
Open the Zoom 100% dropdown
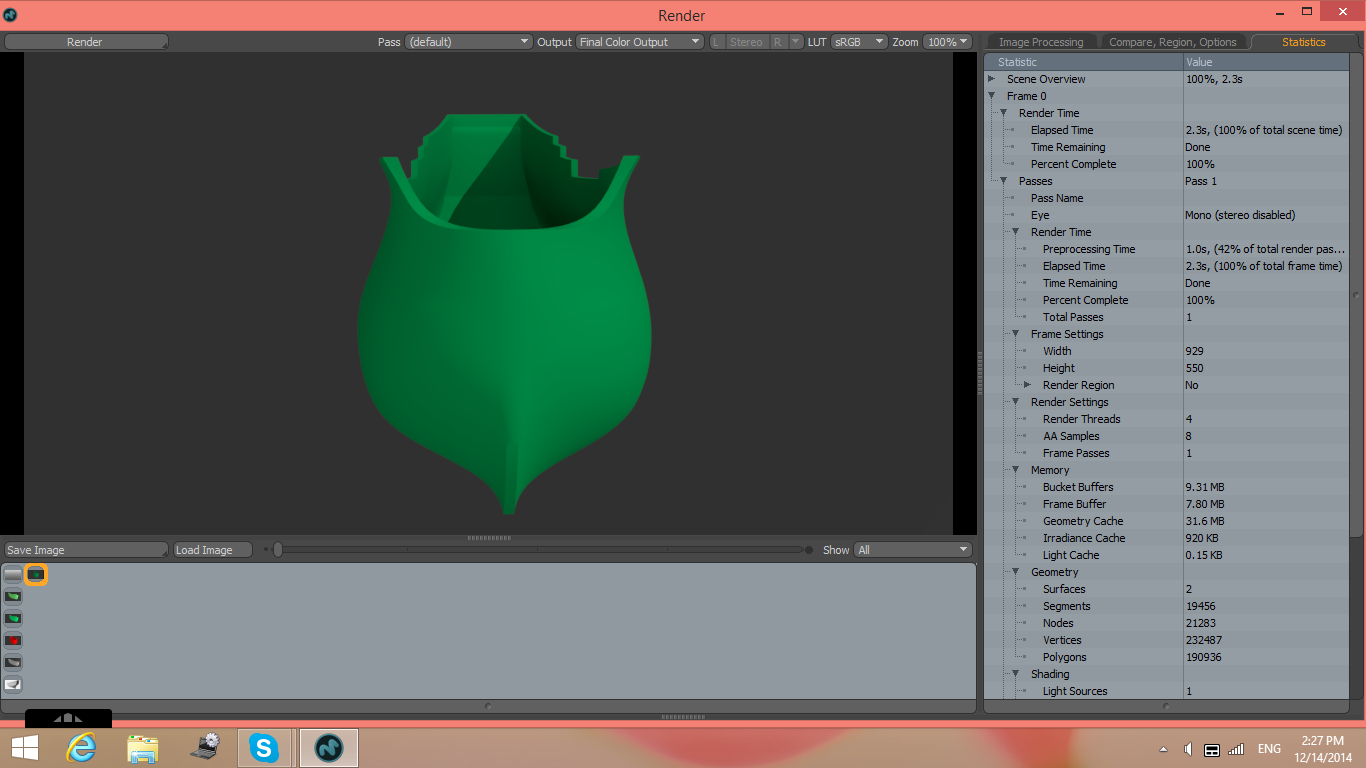point(947,42)
